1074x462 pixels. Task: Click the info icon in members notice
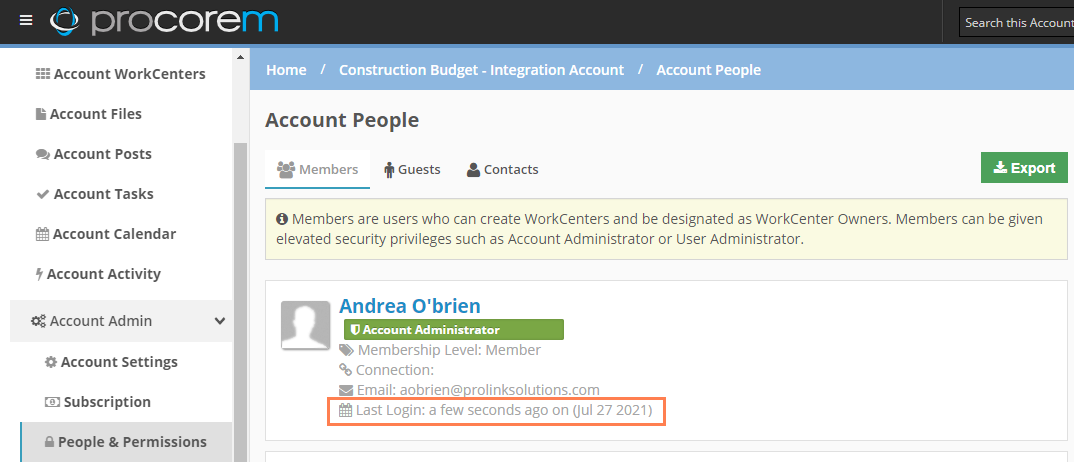coord(282,220)
